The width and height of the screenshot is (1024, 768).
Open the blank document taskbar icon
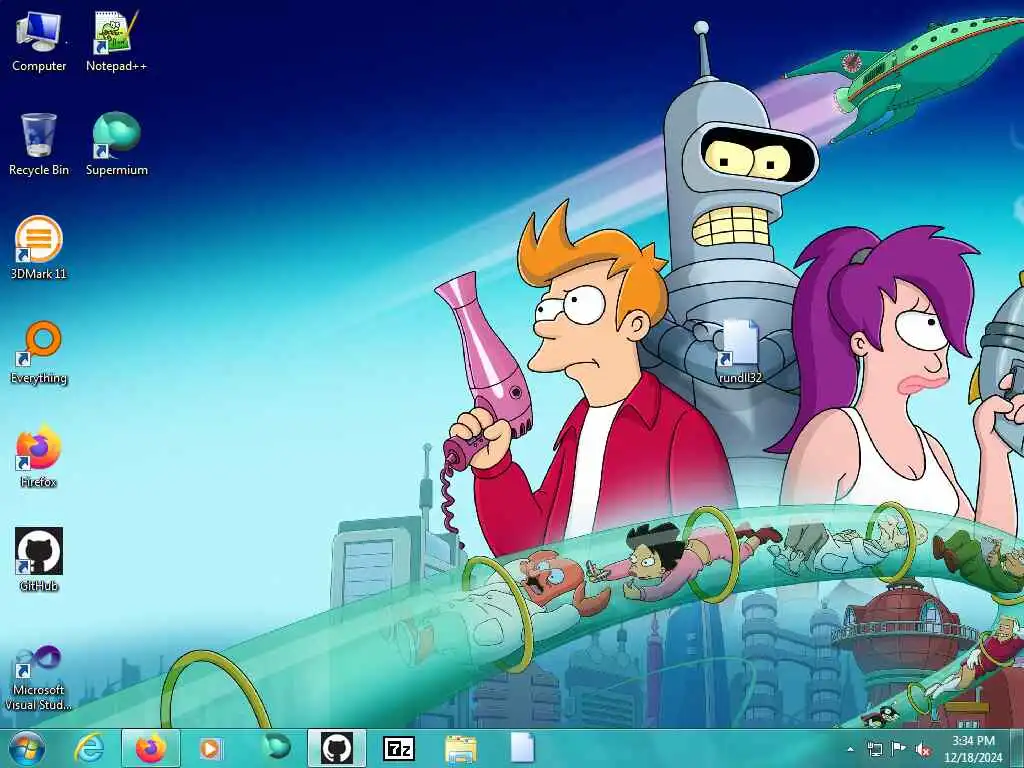[x=522, y=748]
